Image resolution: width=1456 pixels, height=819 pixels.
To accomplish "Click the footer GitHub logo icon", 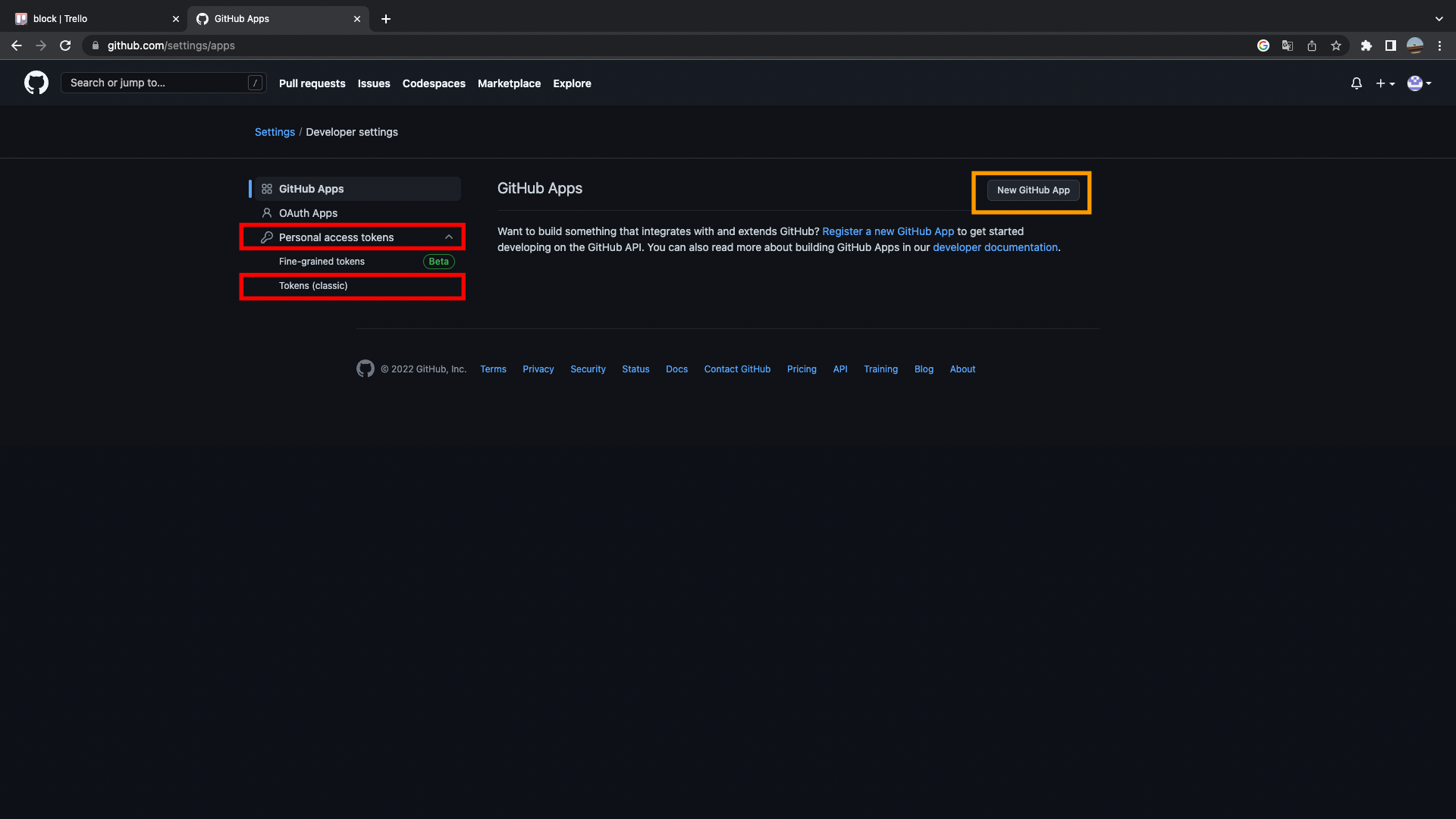I will 365,369.
